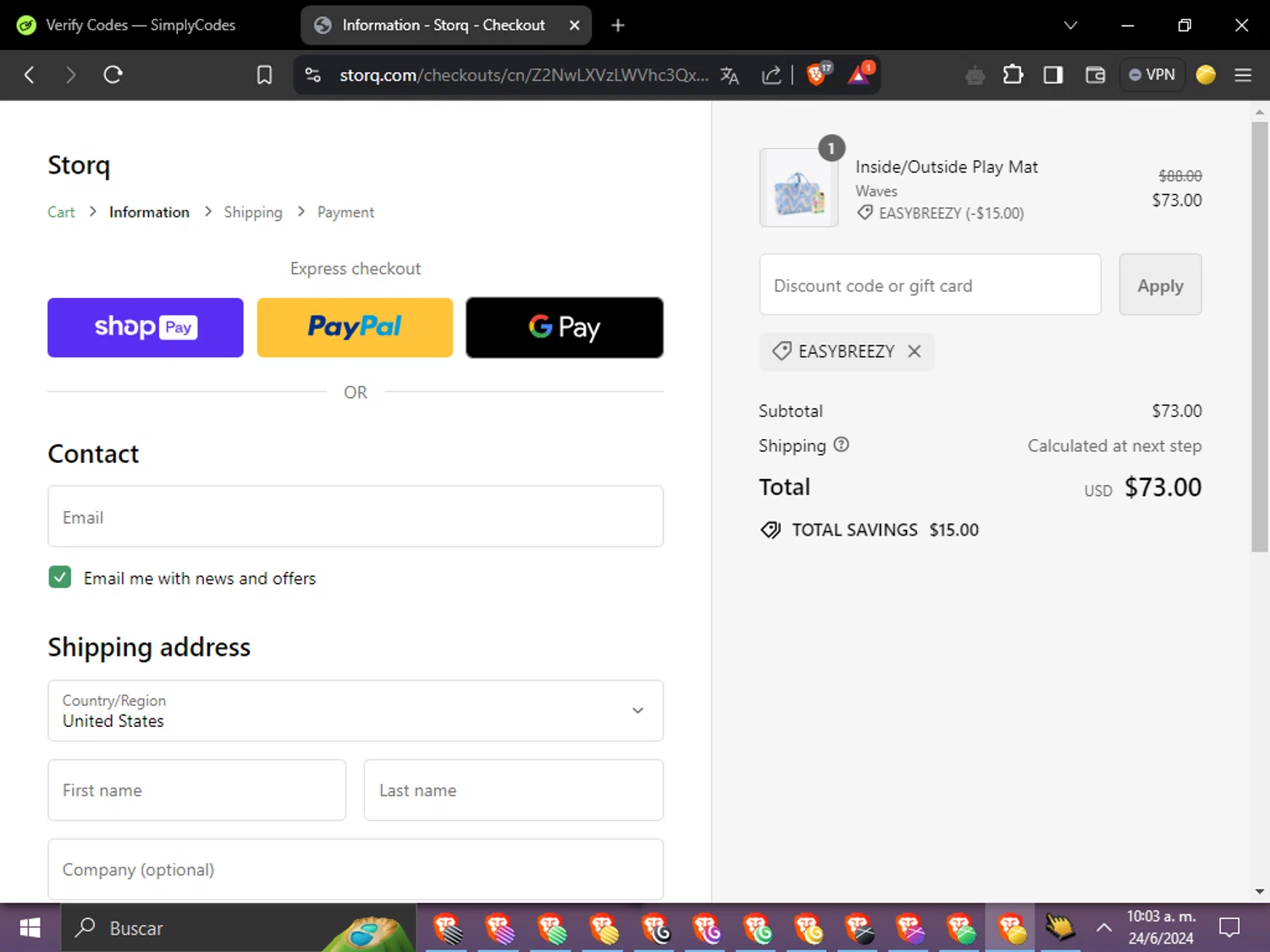Focus the First name field
1270x952 pixels.
pyautogui.click(x=197, y=790)
